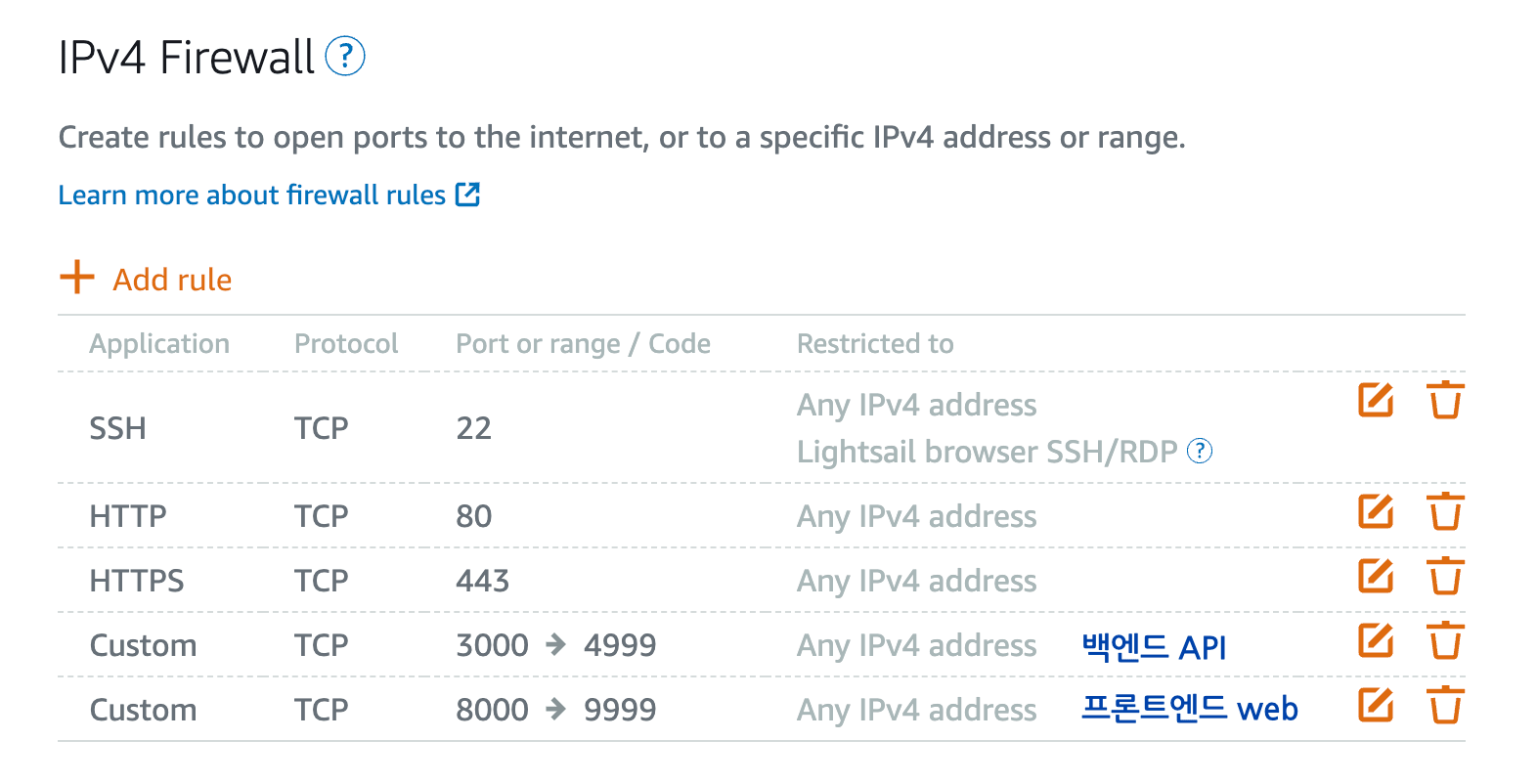1537x784 pixels.
Task: Click the 백엔드 API annotation label
Action: tap(1154, 646)
